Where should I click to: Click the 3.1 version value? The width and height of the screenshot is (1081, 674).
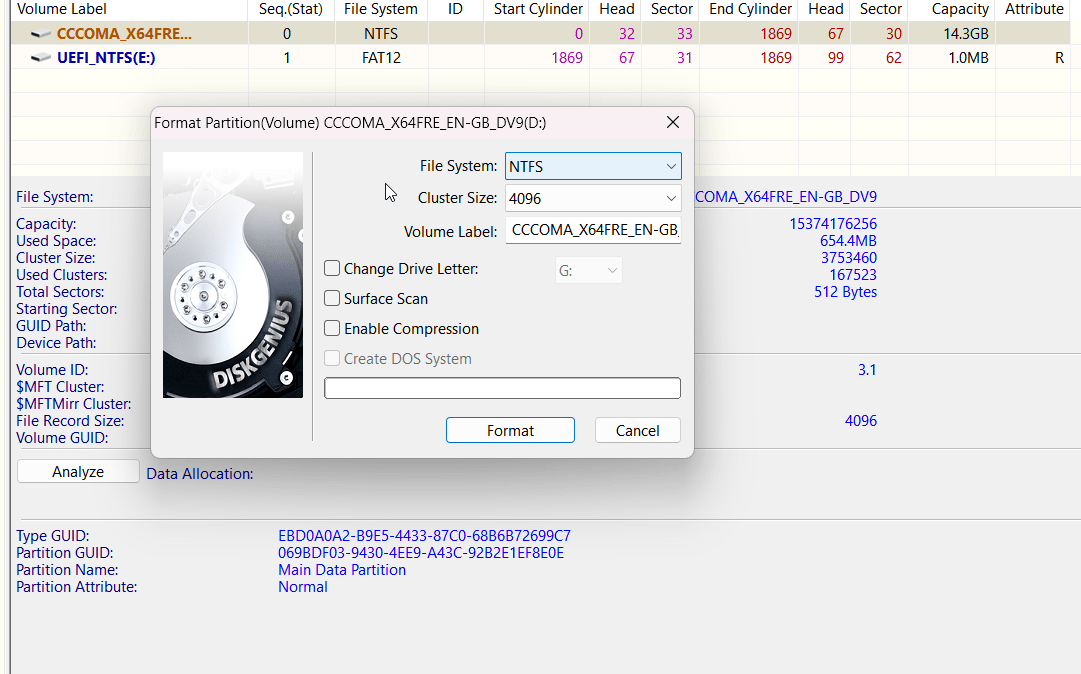[867, 370]
